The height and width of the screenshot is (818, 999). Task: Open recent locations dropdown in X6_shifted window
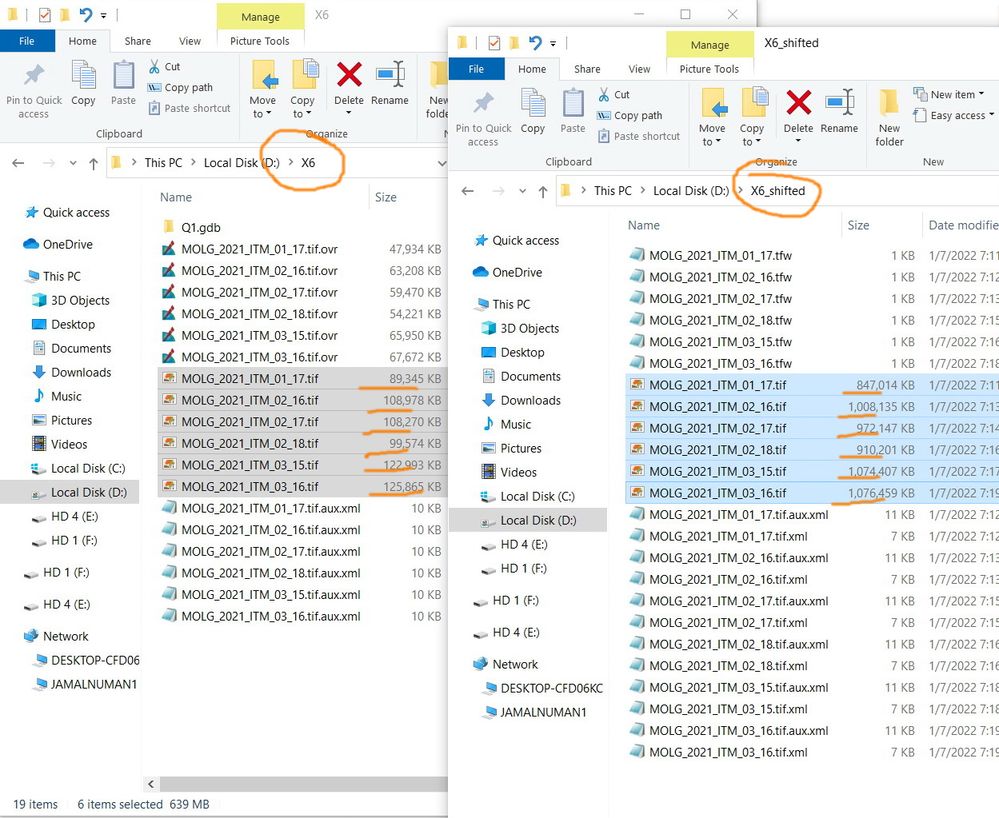[x=522, y=191]
